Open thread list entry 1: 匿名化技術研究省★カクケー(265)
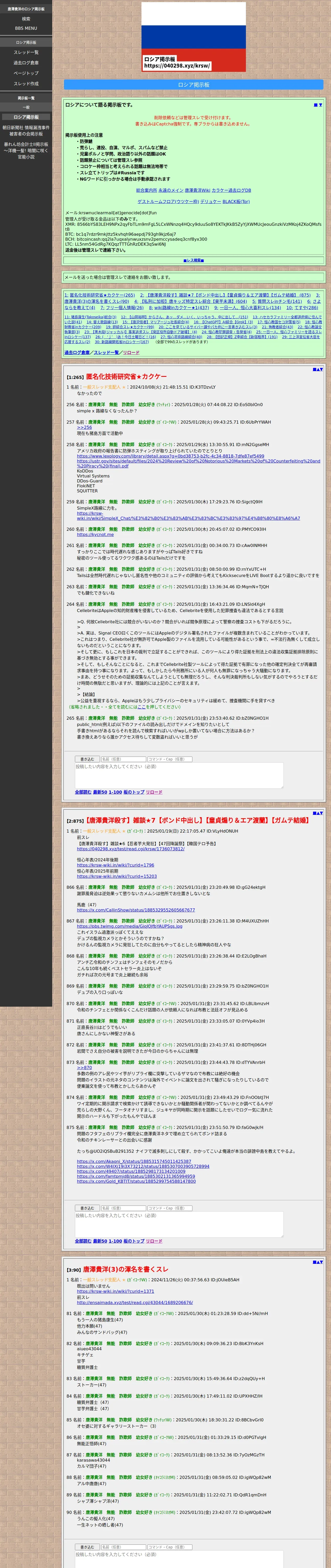 100,295
